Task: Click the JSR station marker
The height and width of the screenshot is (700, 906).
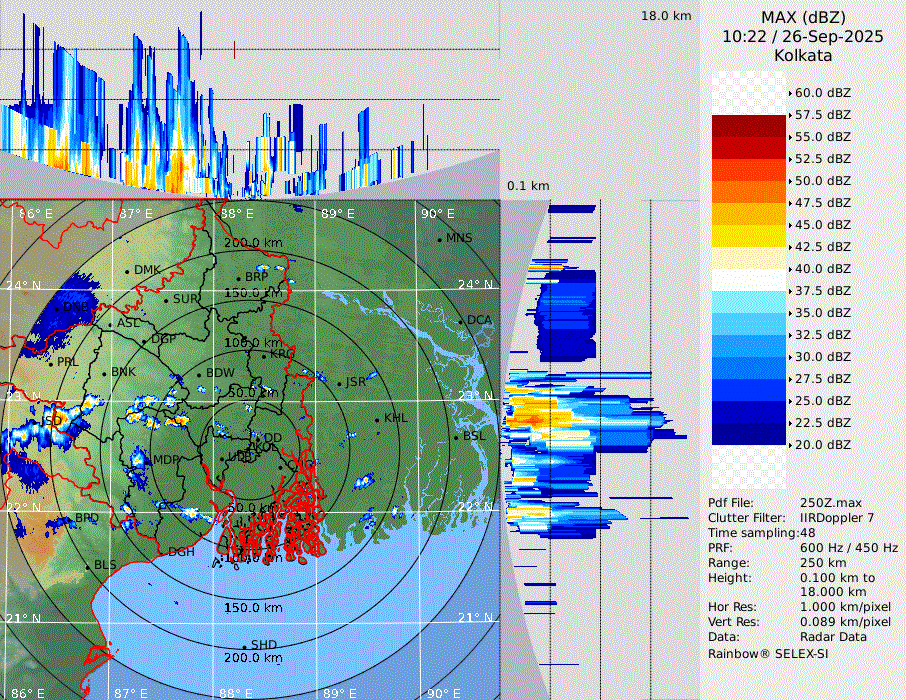Action: point(338,383)
